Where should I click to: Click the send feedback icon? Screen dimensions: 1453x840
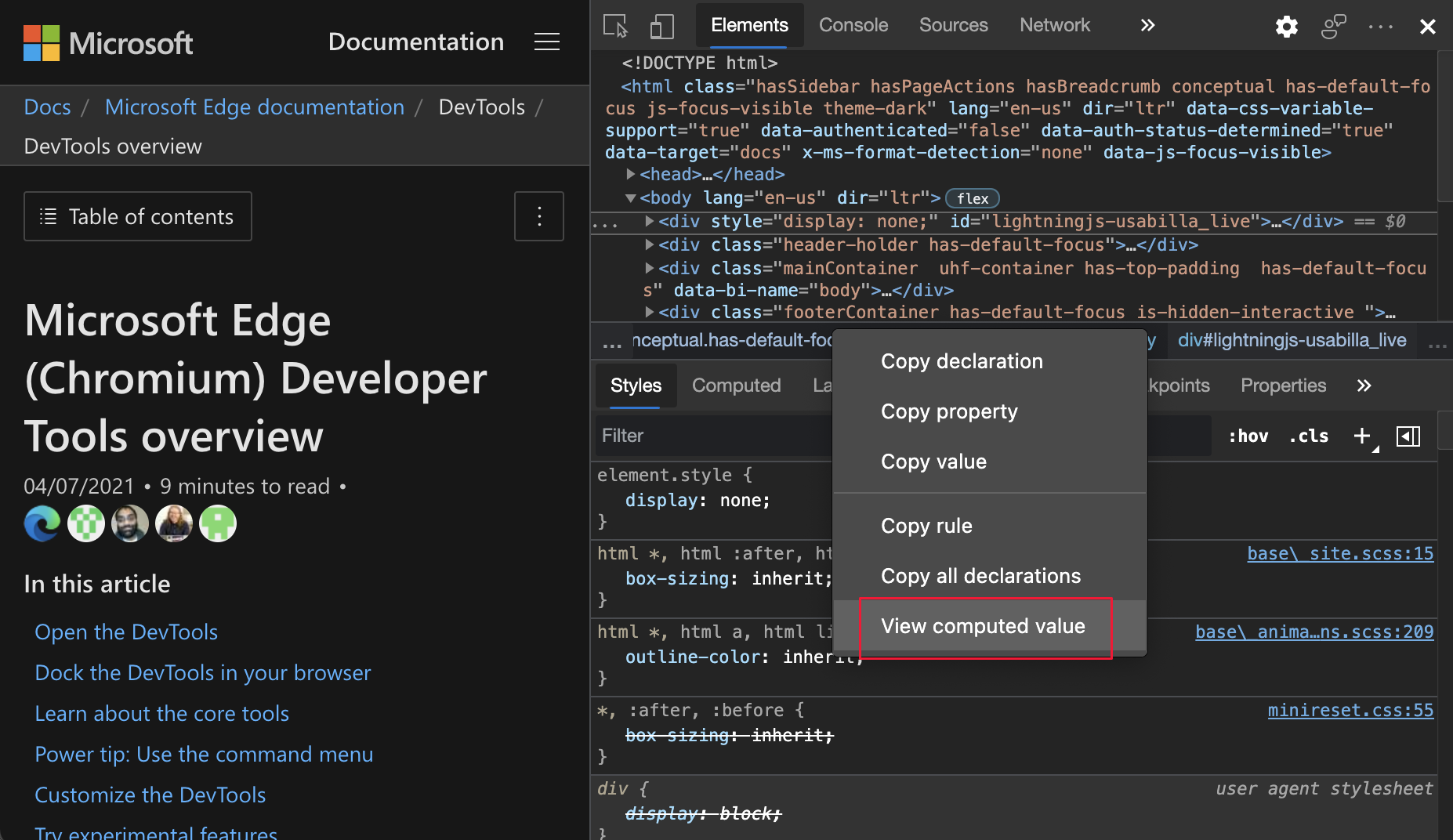(1333, 27)
